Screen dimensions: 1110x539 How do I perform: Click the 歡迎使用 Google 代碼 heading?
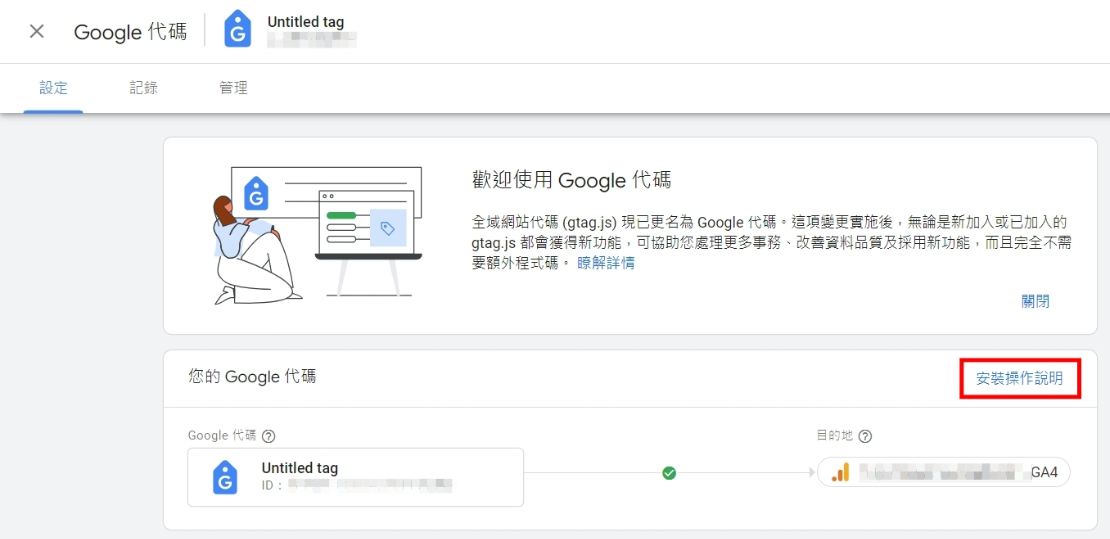pyautogui.click(x=571, y=180)
